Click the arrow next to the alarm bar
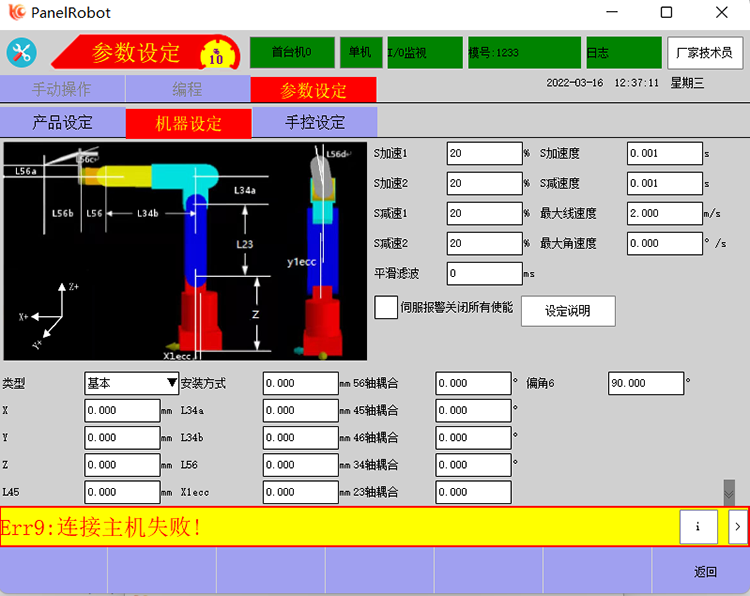The image size is (750, 596). coord(738,526)
